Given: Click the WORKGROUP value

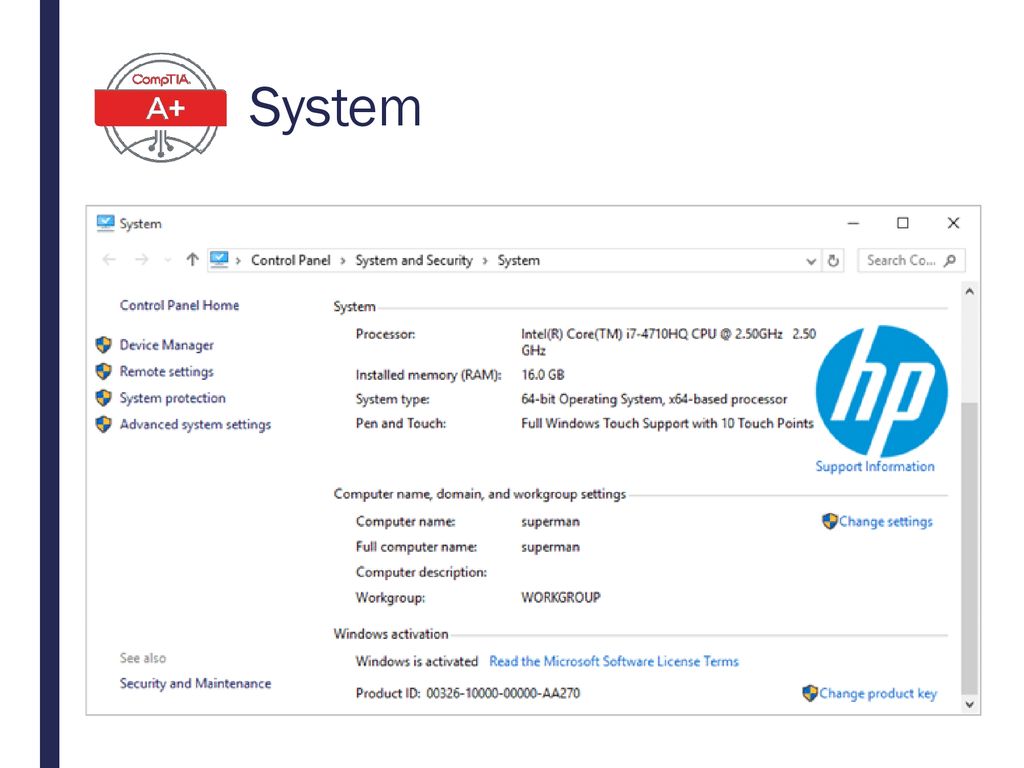Looking at the screenshot, I should click(561, 598).
